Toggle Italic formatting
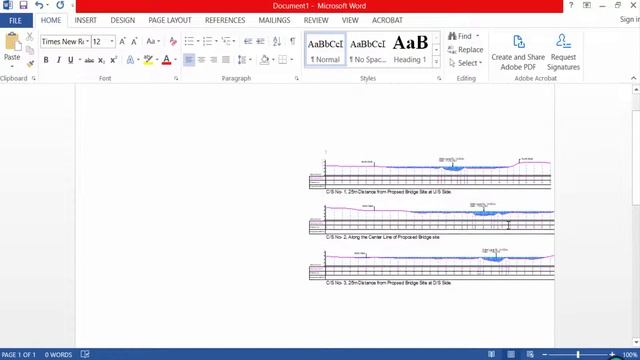This screenshot has width=640, height=360. 58,60
